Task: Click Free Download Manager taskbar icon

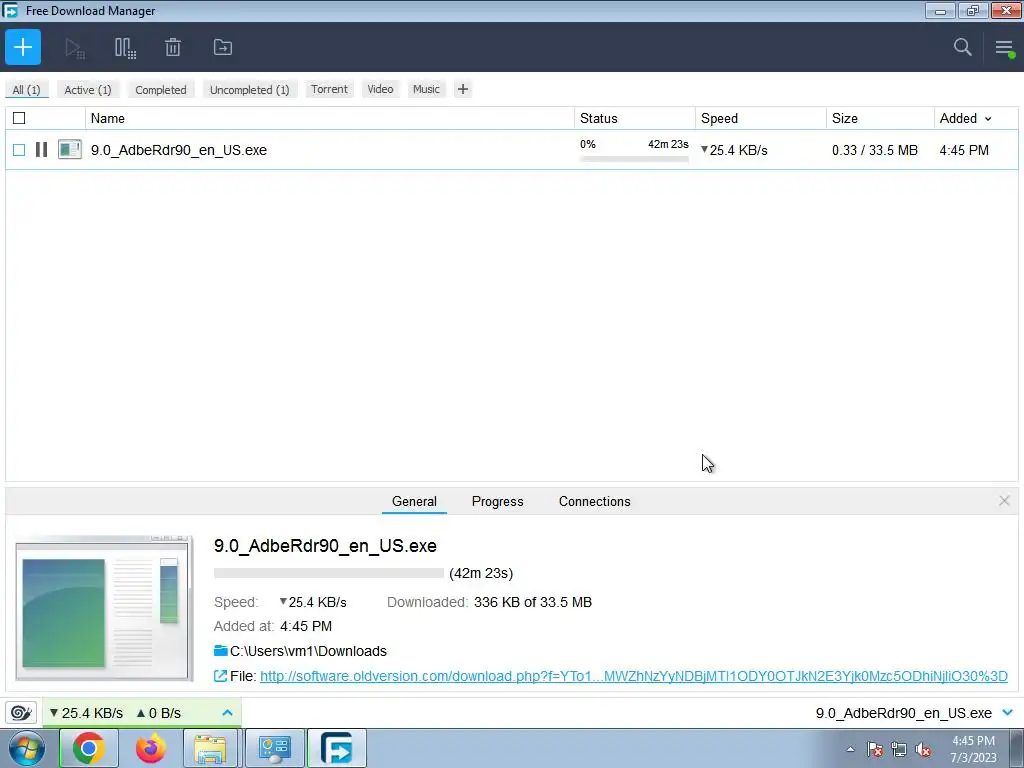Action: pyautogui.click(x=337, y=748)
